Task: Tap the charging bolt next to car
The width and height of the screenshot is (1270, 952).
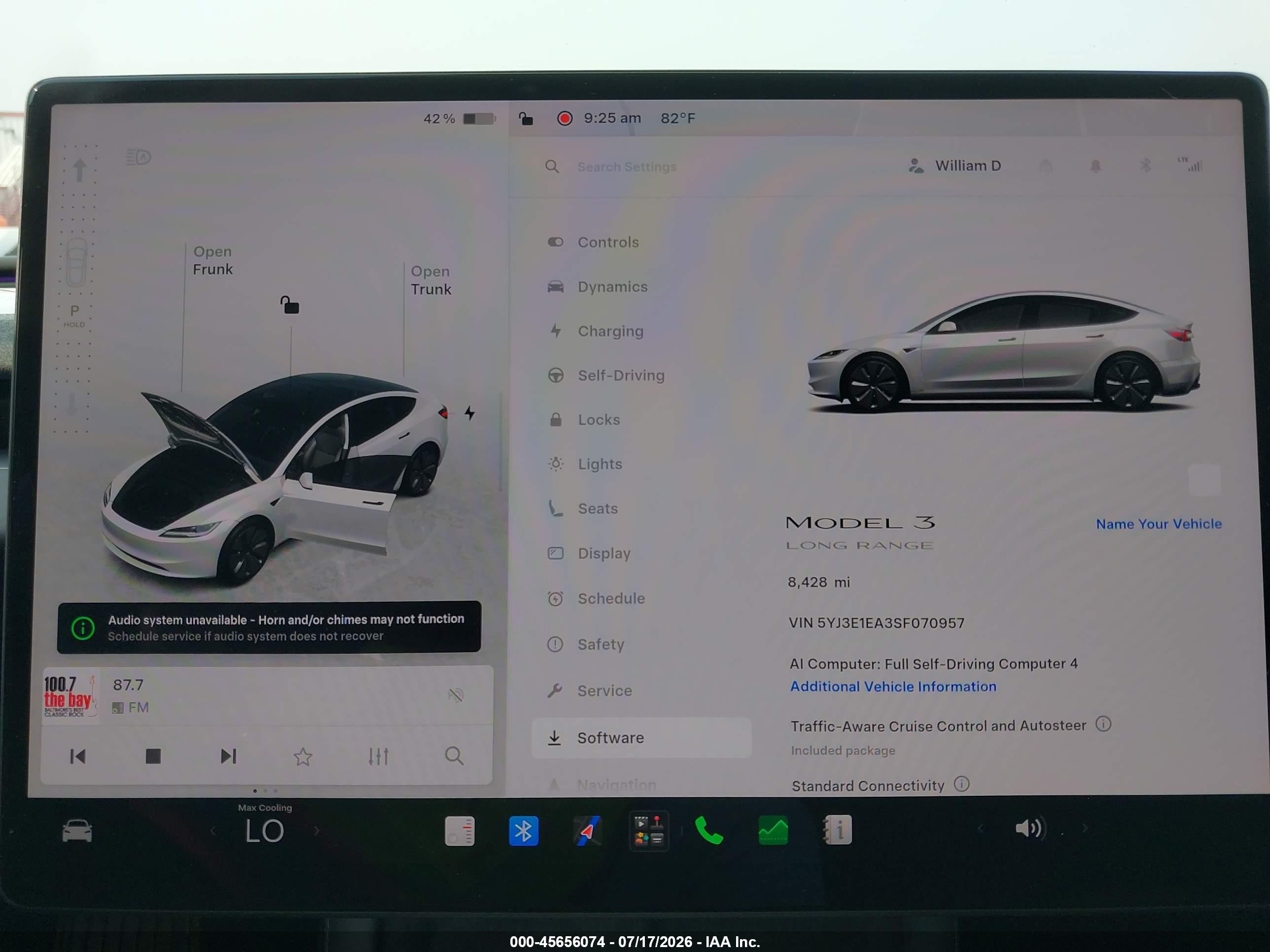Action: [x=470, y=412]
